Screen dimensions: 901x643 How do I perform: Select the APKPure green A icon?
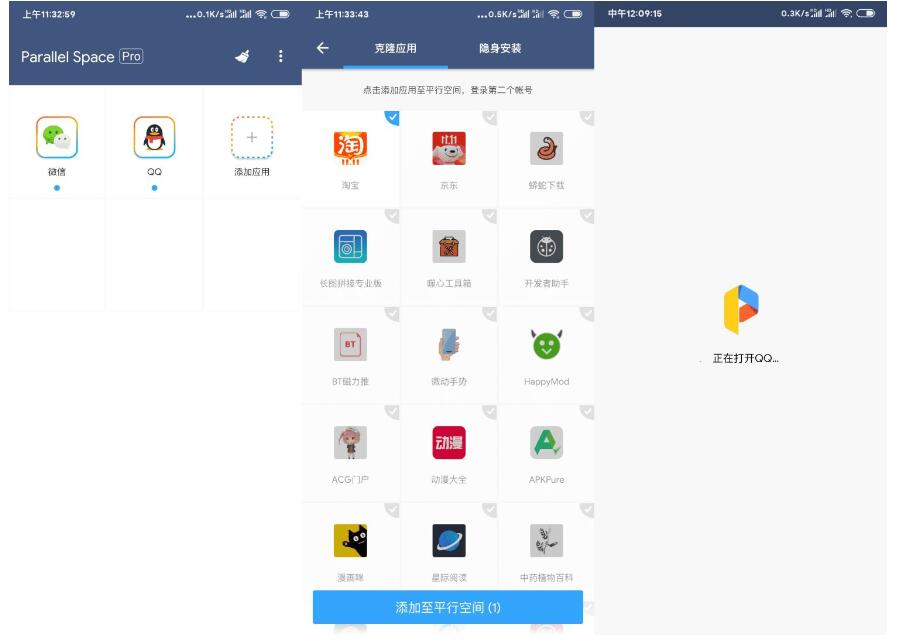point(546,442)
